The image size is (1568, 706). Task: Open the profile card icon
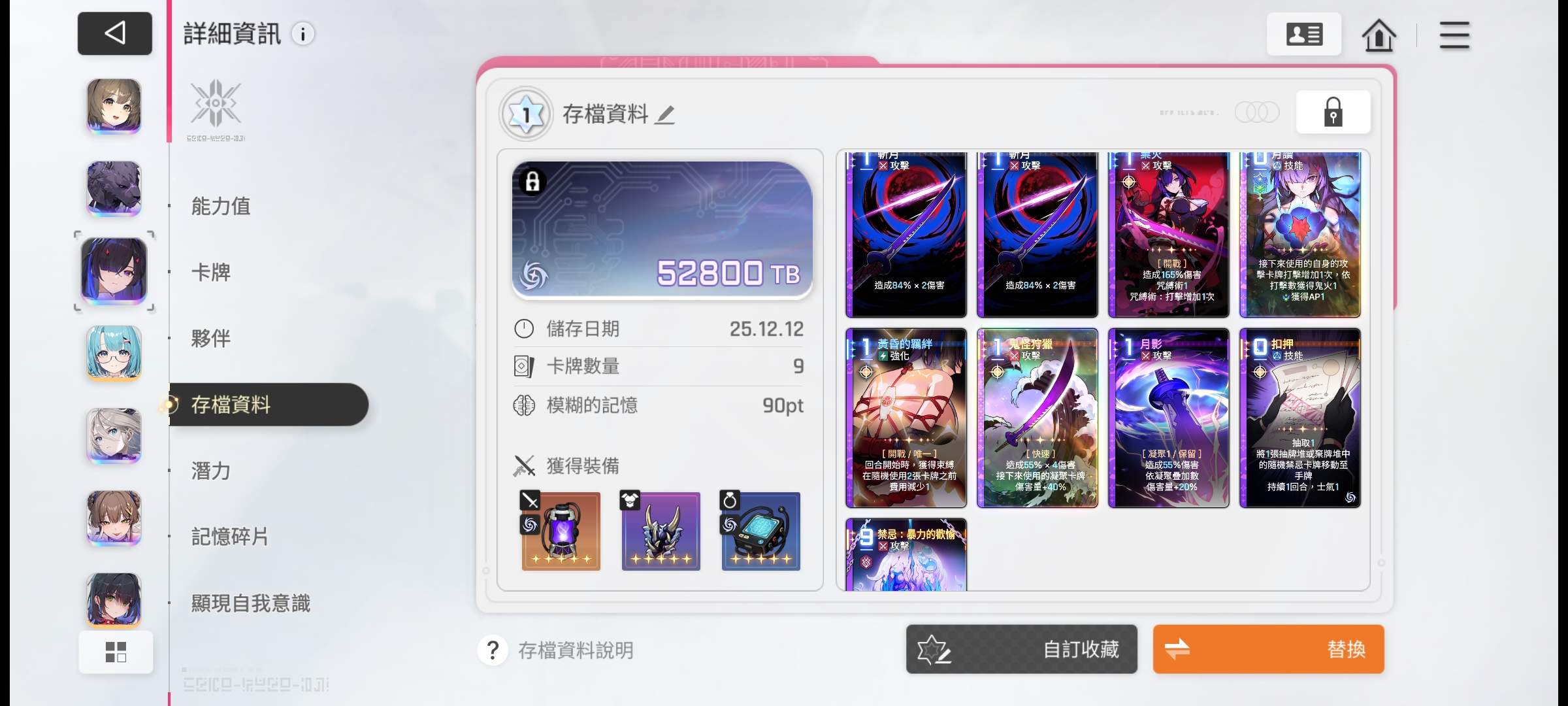(1304, 34)
